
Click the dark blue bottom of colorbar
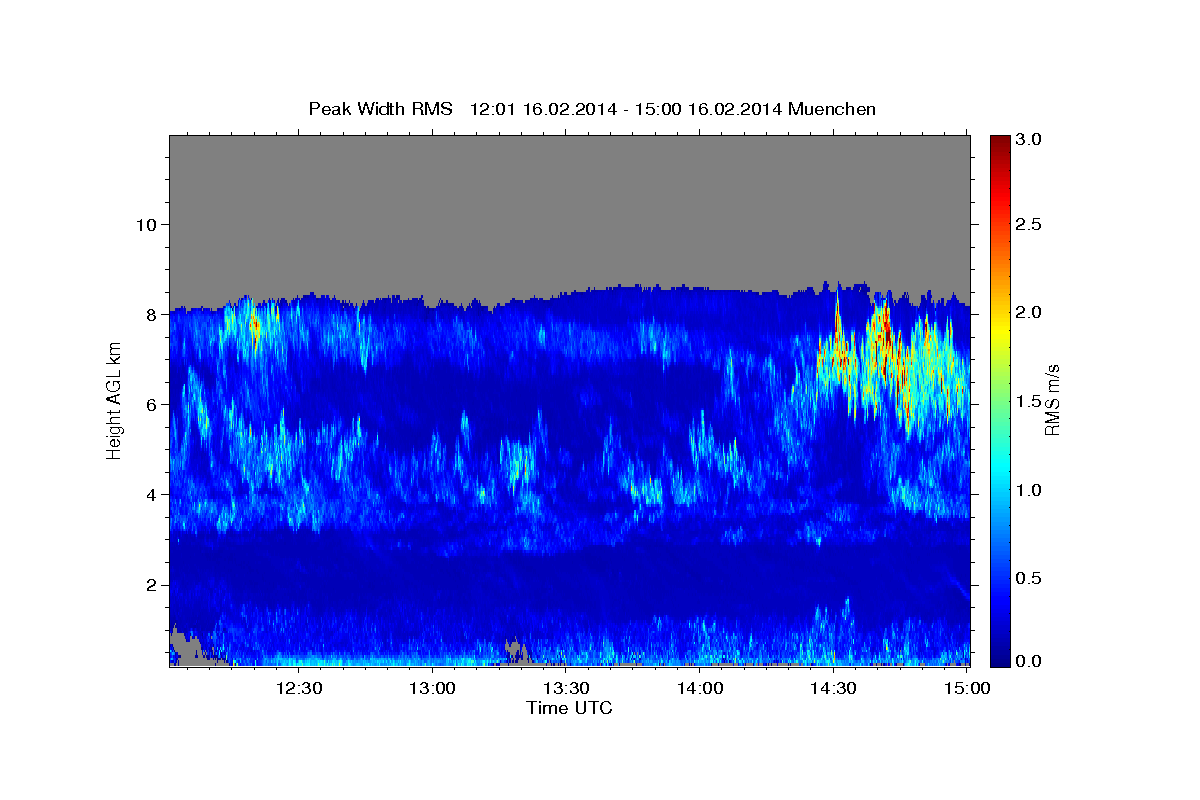coord(999,656)
